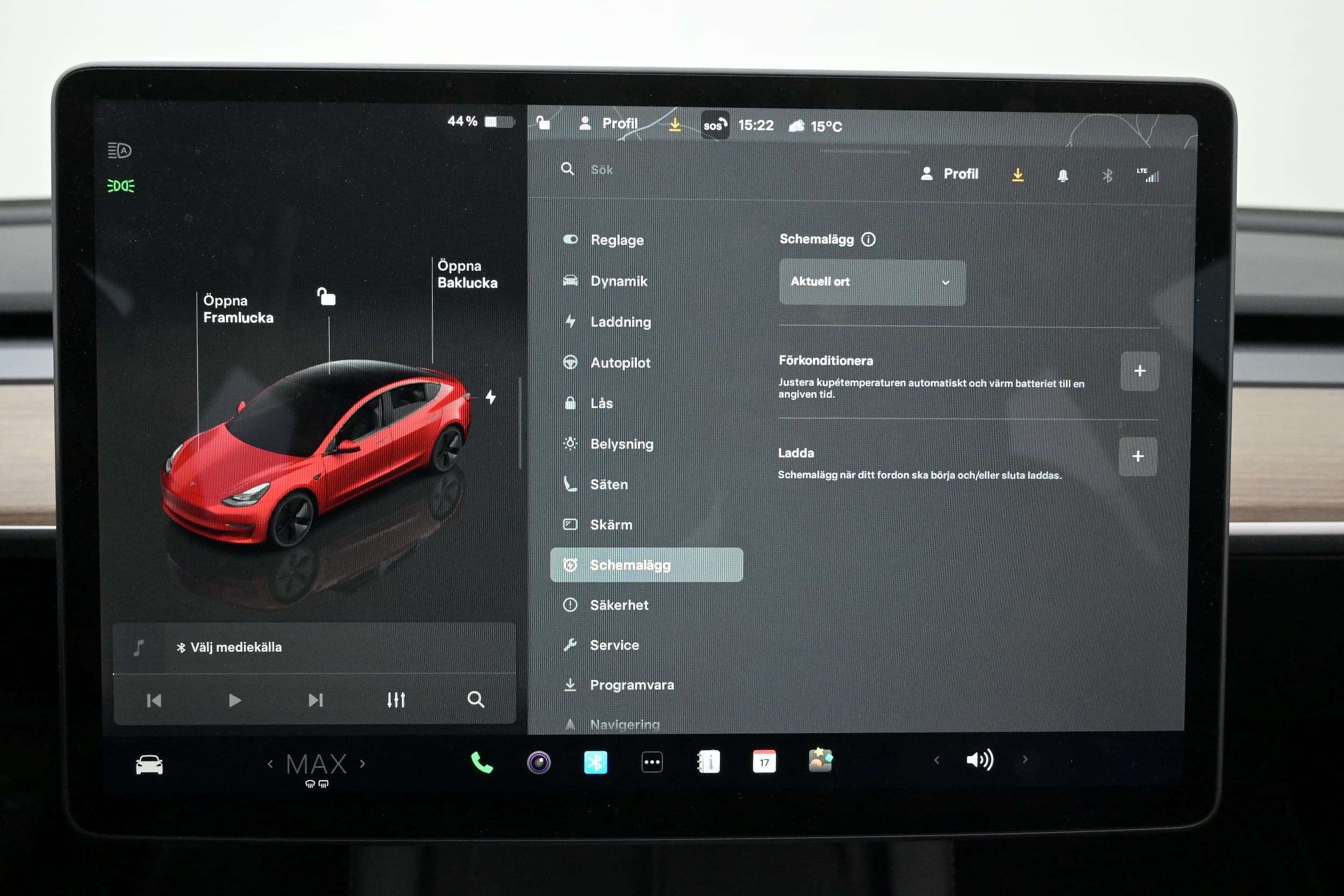This screenshot has width=1344, height=896.
Task: Tap the parking lights indicator icon
Action: 120,186
